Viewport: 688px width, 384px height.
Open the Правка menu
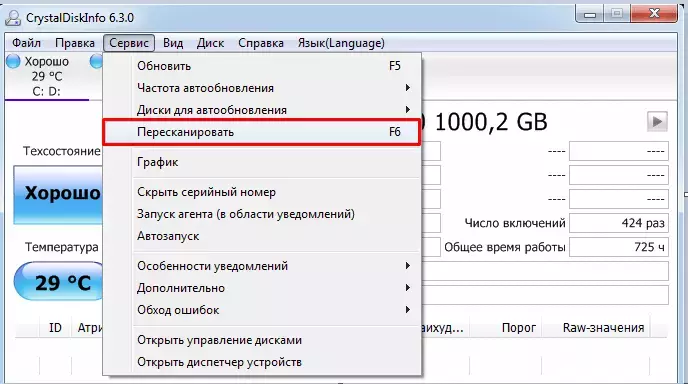(75, 43)
